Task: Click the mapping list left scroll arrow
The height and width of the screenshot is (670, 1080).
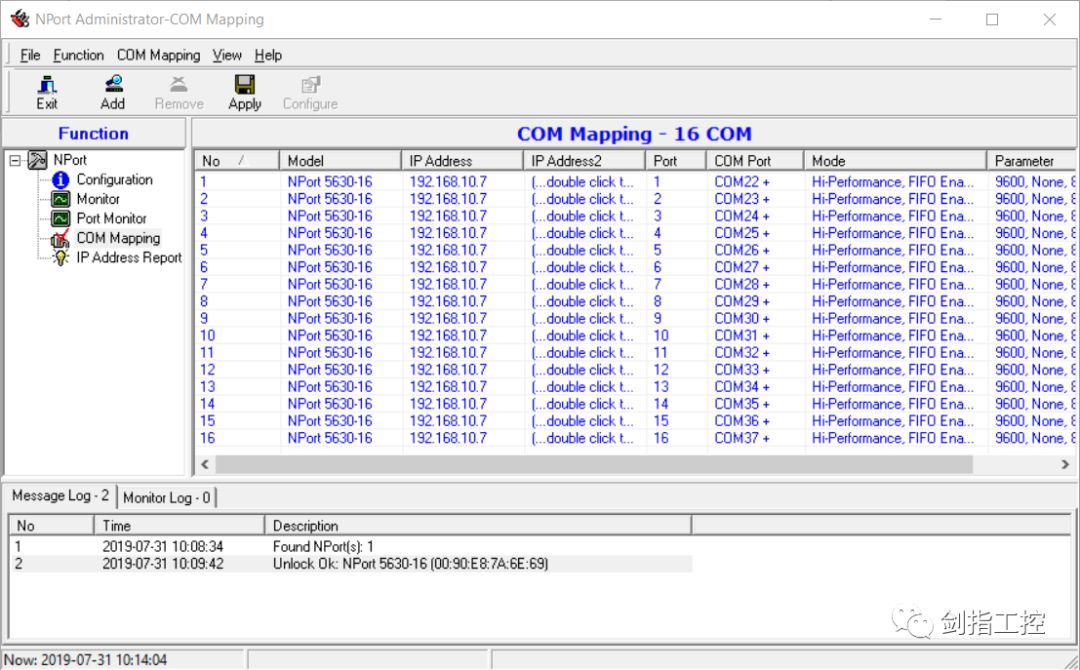Action: pos(205,465)
